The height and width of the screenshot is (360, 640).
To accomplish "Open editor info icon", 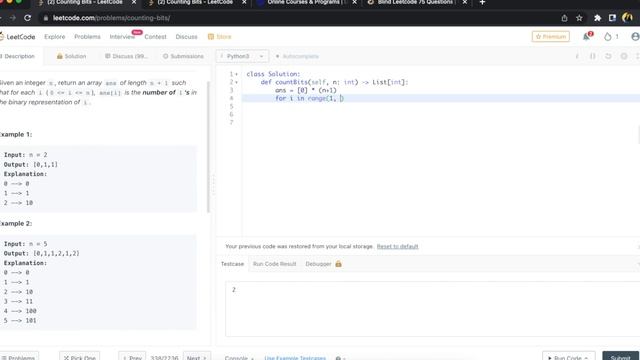I will [x=577, y=56].
